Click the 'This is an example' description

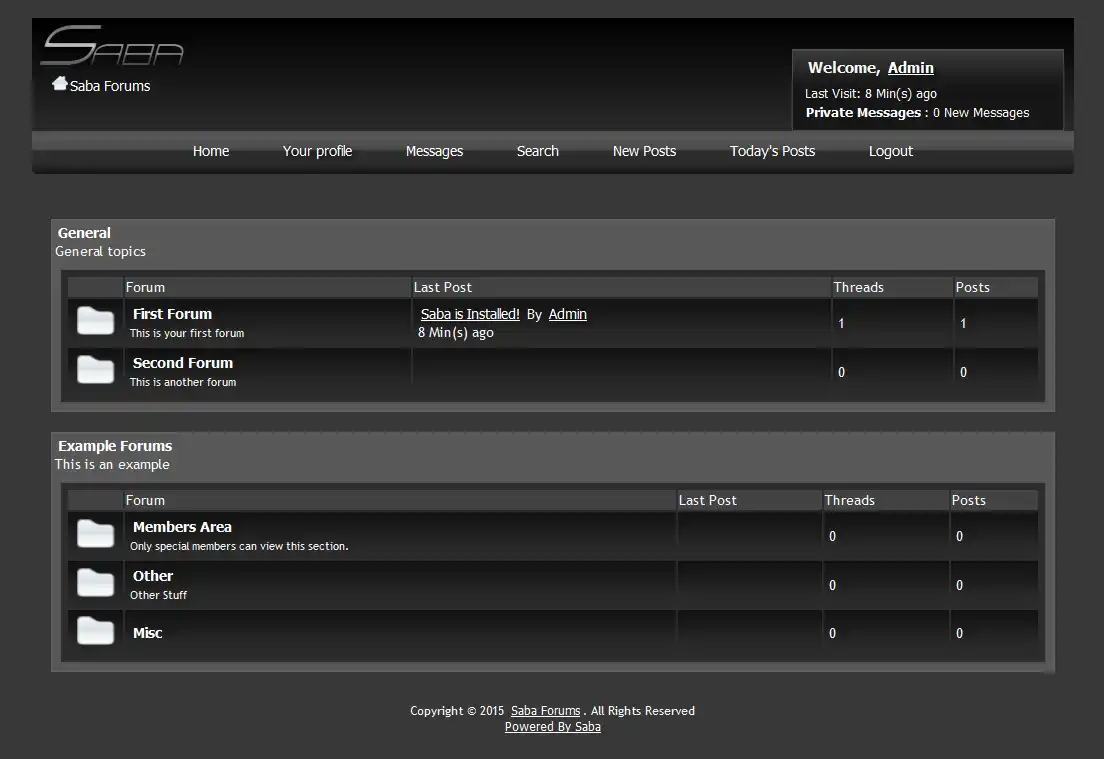[x=112, y=464]
